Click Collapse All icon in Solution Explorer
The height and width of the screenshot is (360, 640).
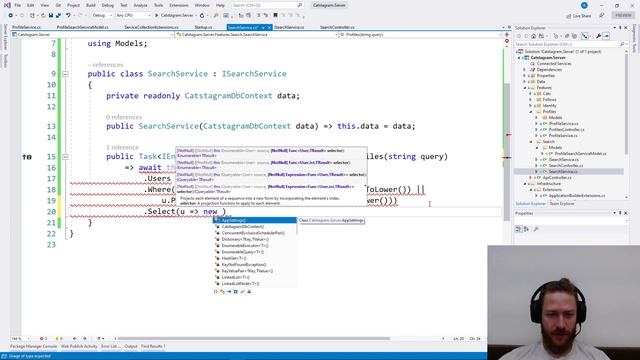pyautogui.click(x=567, y=36)
